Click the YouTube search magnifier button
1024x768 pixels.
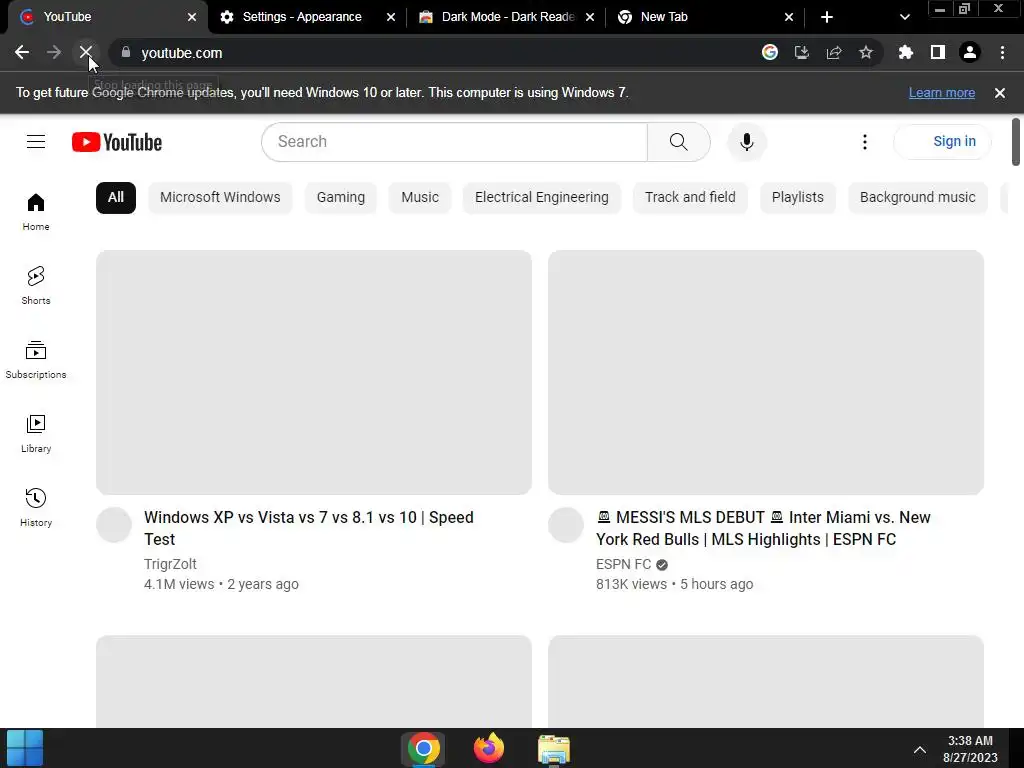[x=679, y=142]
